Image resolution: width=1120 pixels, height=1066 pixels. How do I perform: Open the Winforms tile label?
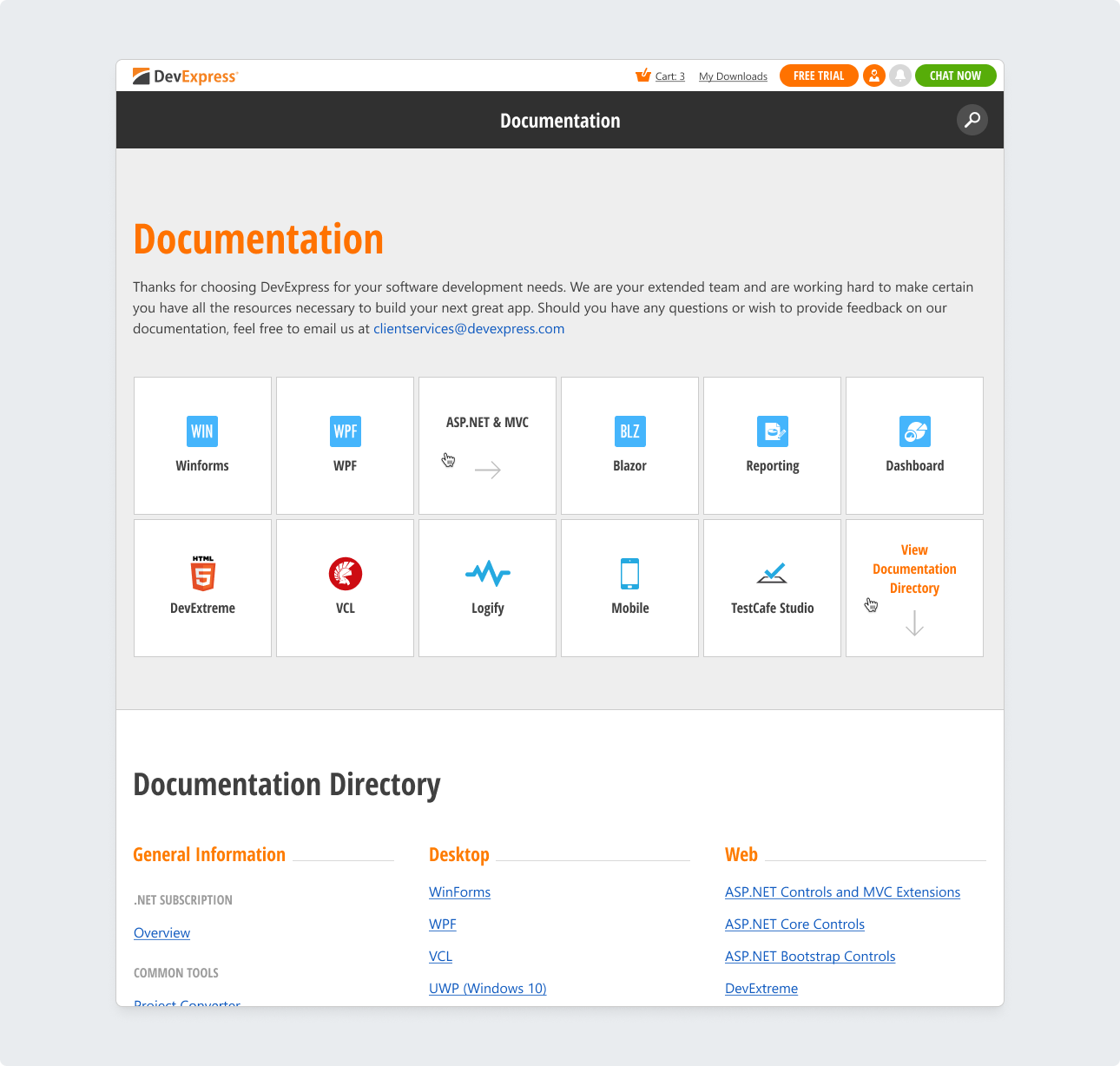click(202, 466)
